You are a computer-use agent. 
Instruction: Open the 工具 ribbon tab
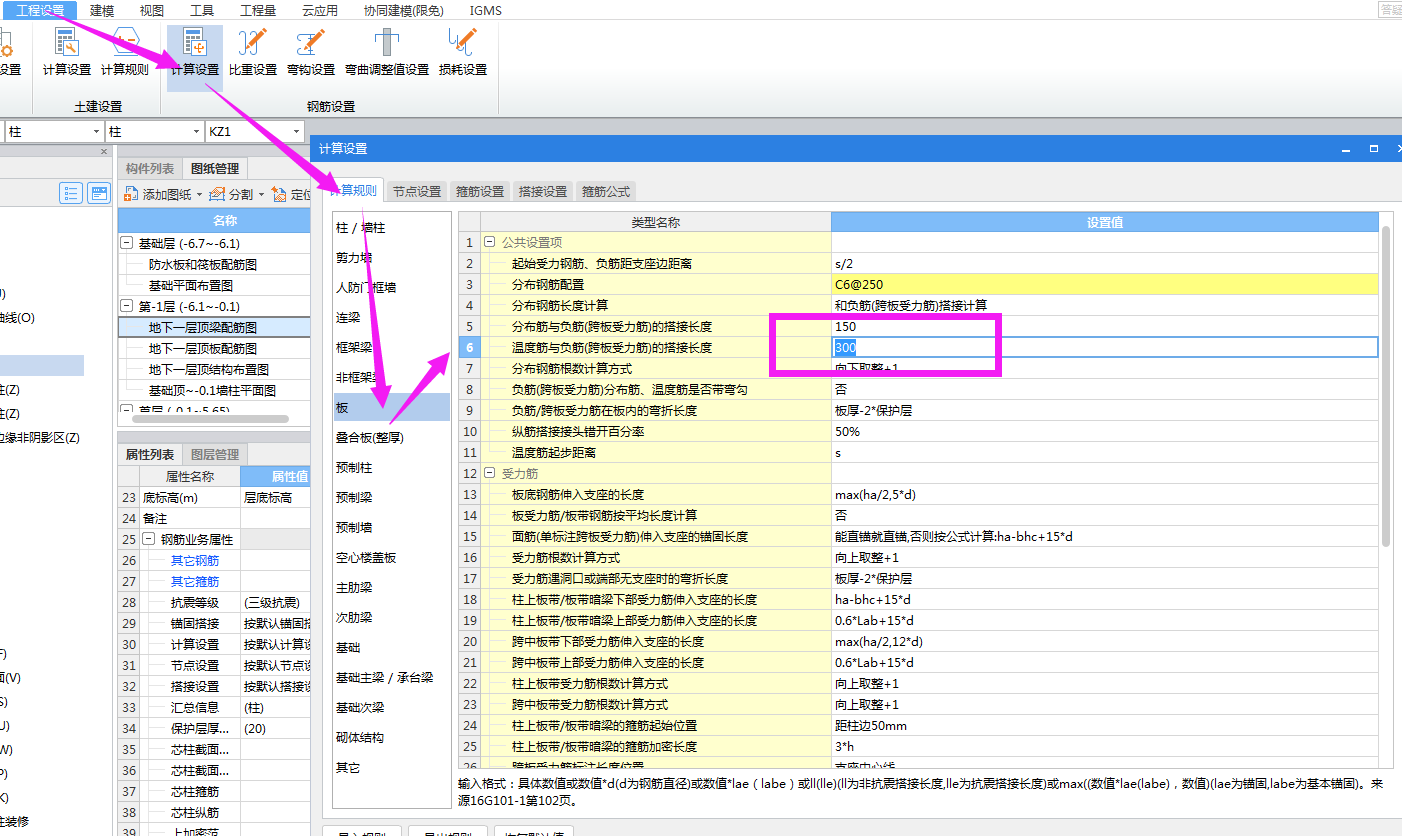202,10
